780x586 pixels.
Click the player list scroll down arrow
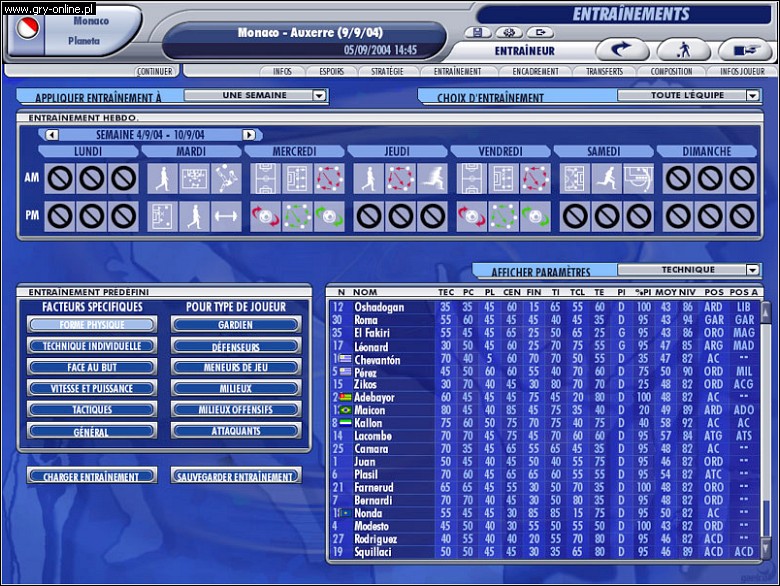pyautogui.click(x=766, y=548)
